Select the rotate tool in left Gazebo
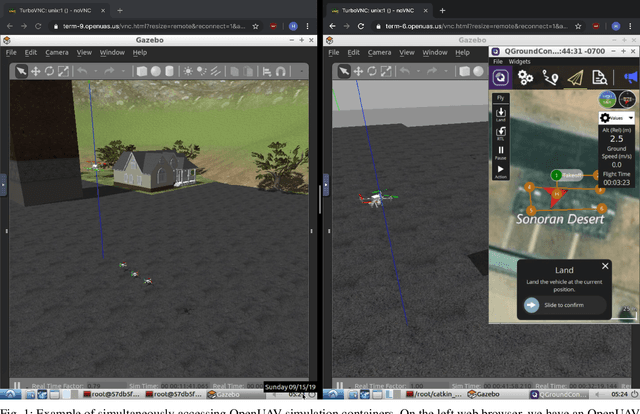This screenshot has height=414, width=640. click(49, 71)
